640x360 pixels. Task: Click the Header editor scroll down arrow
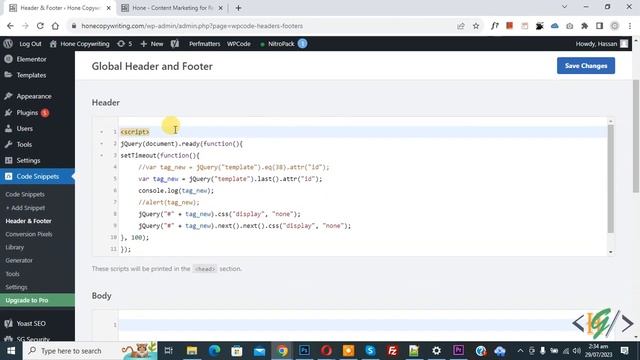click(611, 252)
